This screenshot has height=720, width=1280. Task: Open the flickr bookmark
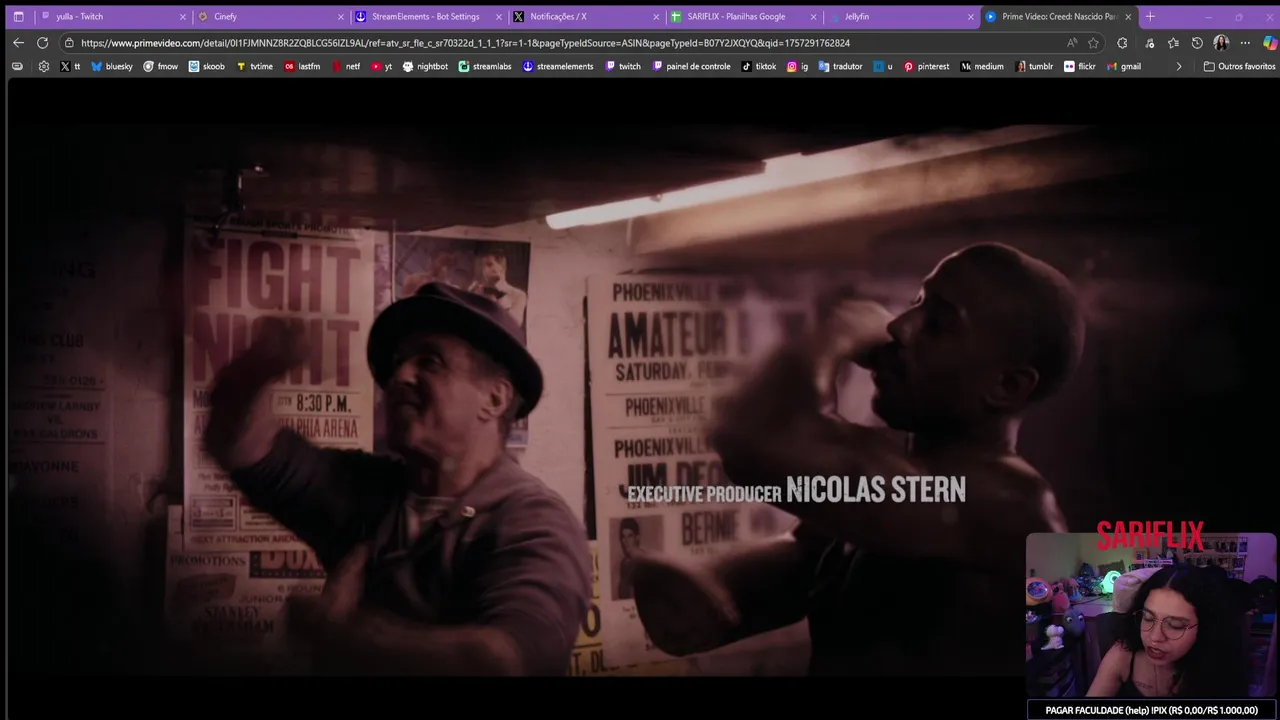pyautogui.click(x=1080, y=66)
